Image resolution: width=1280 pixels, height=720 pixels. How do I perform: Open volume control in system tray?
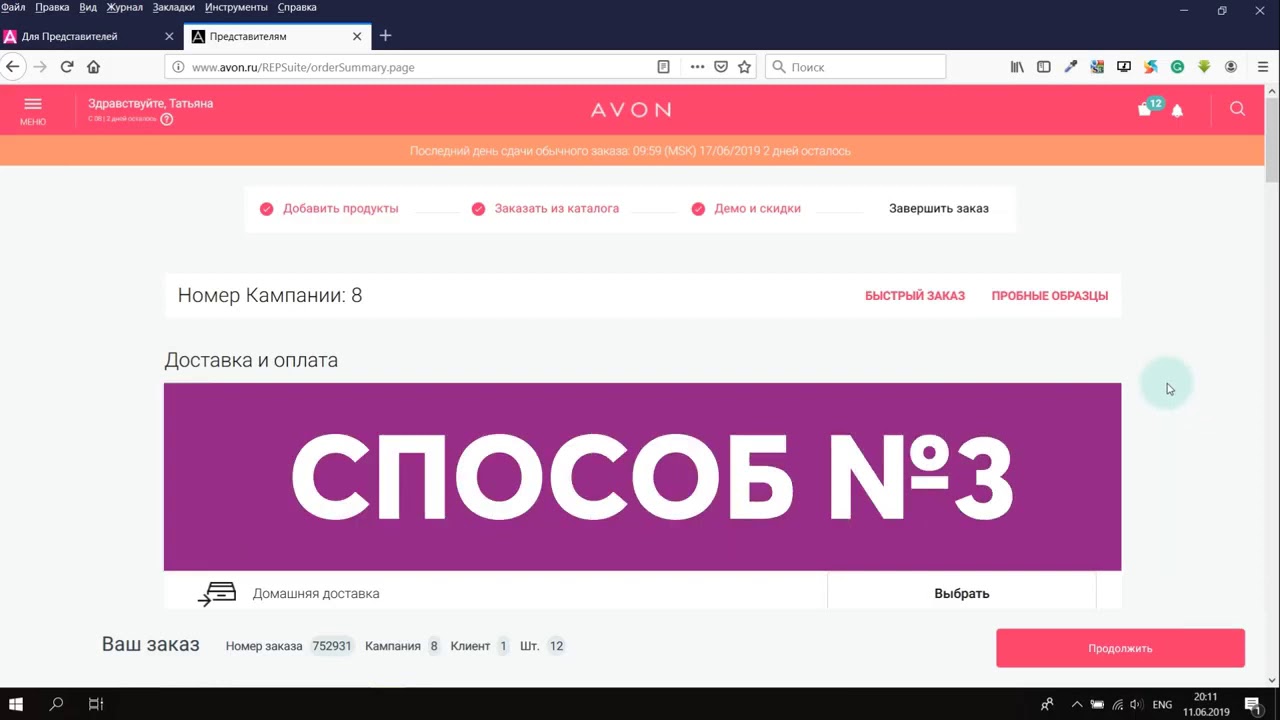[1136, 704]
